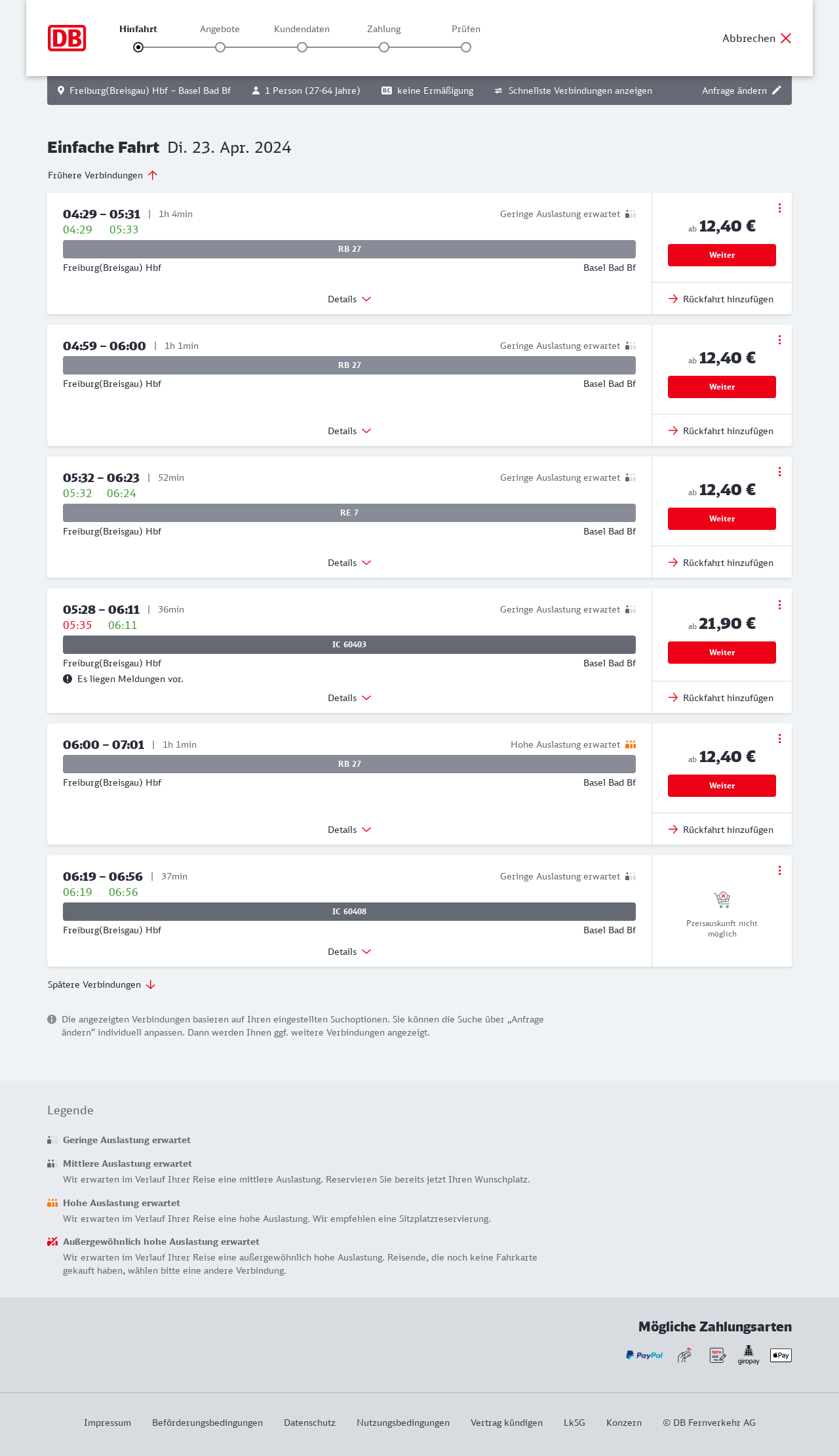Show Frühere Verbindungen
The image size is (839, 1456).
[102, 175]
